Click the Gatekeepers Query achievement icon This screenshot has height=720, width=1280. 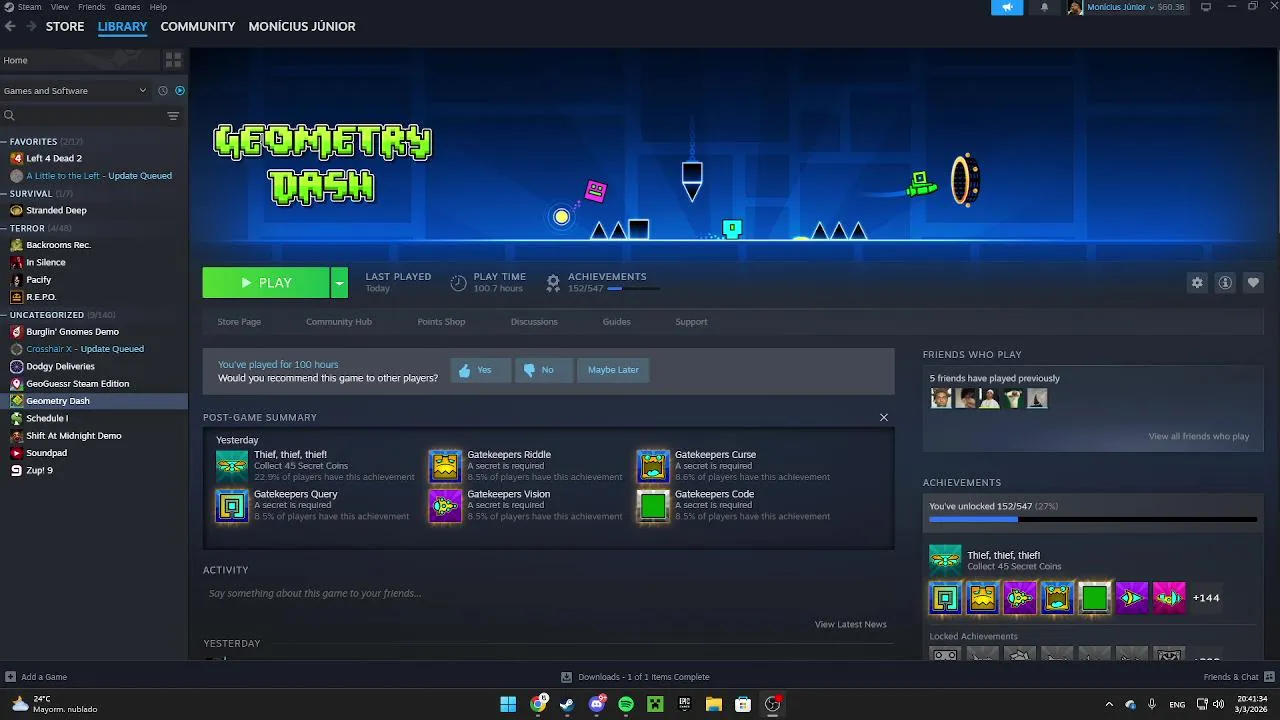click(x=232, y=506)
